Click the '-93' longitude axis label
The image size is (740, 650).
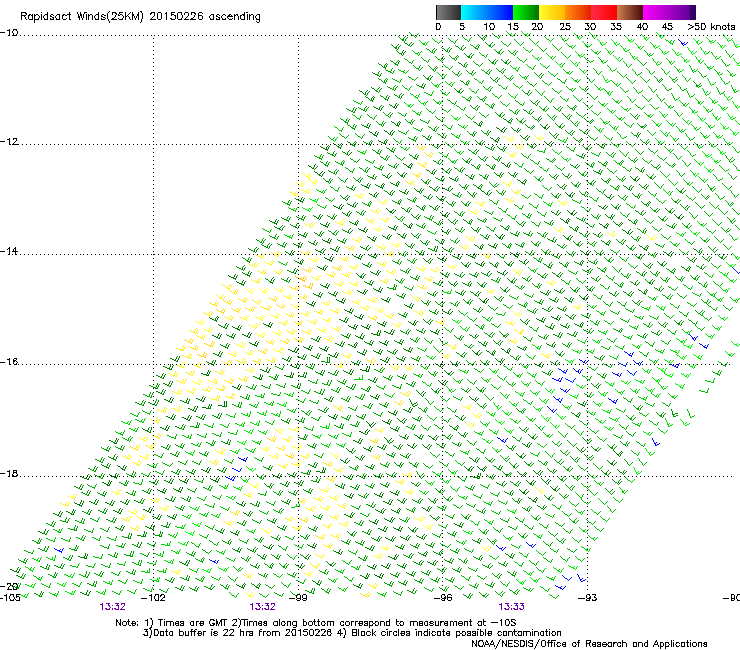tap(588, 598)
